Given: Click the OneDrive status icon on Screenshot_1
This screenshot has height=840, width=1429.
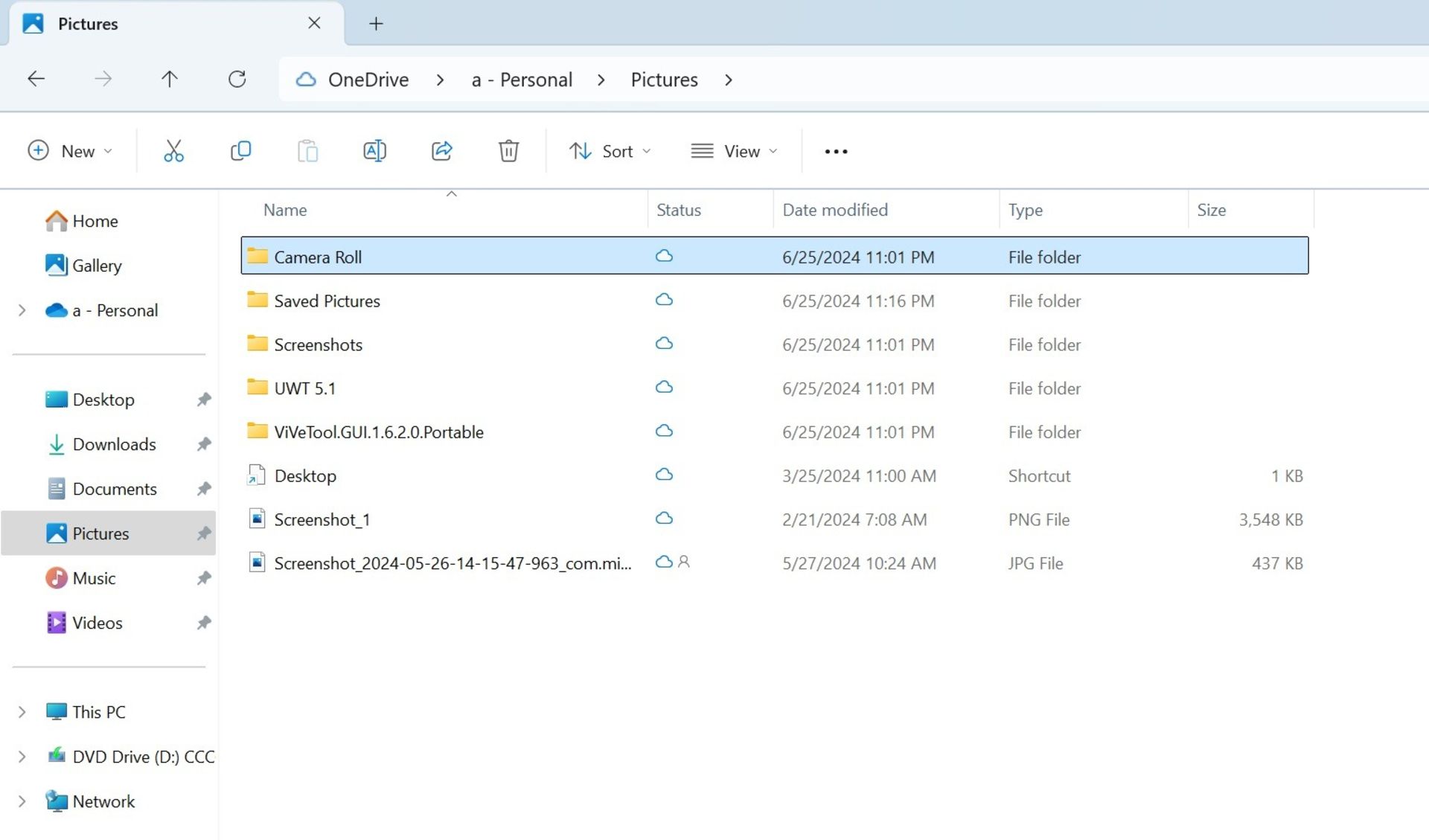Looking at the screenshot, I should click(664, 518).
